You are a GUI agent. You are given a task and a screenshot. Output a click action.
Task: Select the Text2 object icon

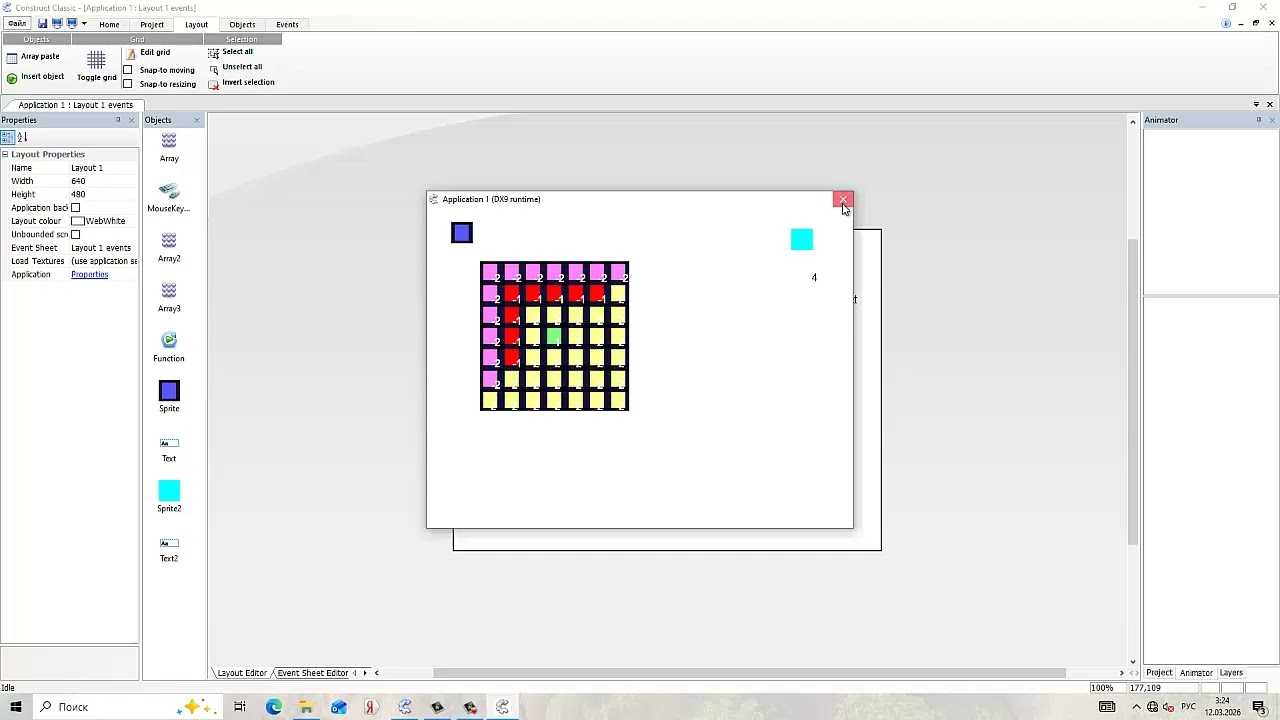tap(169, 543)
